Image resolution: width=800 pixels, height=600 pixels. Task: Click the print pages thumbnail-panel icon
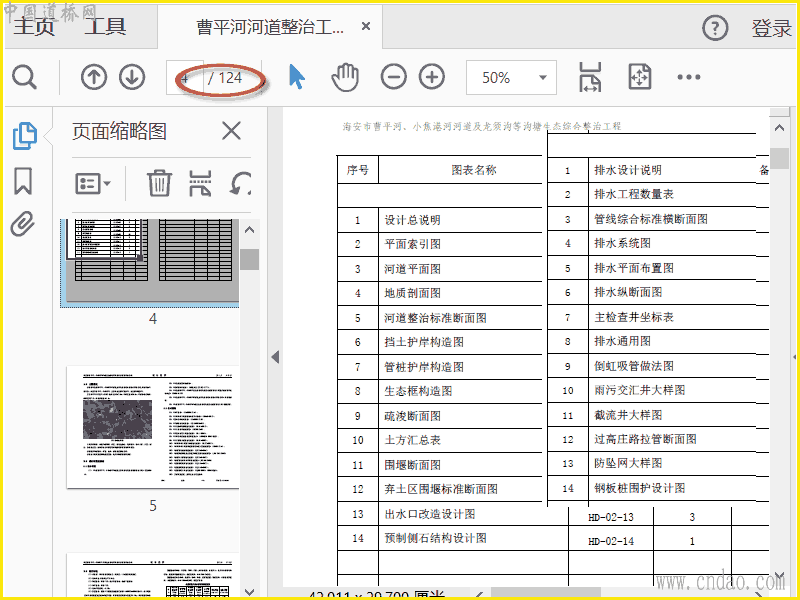pos(200,183)
